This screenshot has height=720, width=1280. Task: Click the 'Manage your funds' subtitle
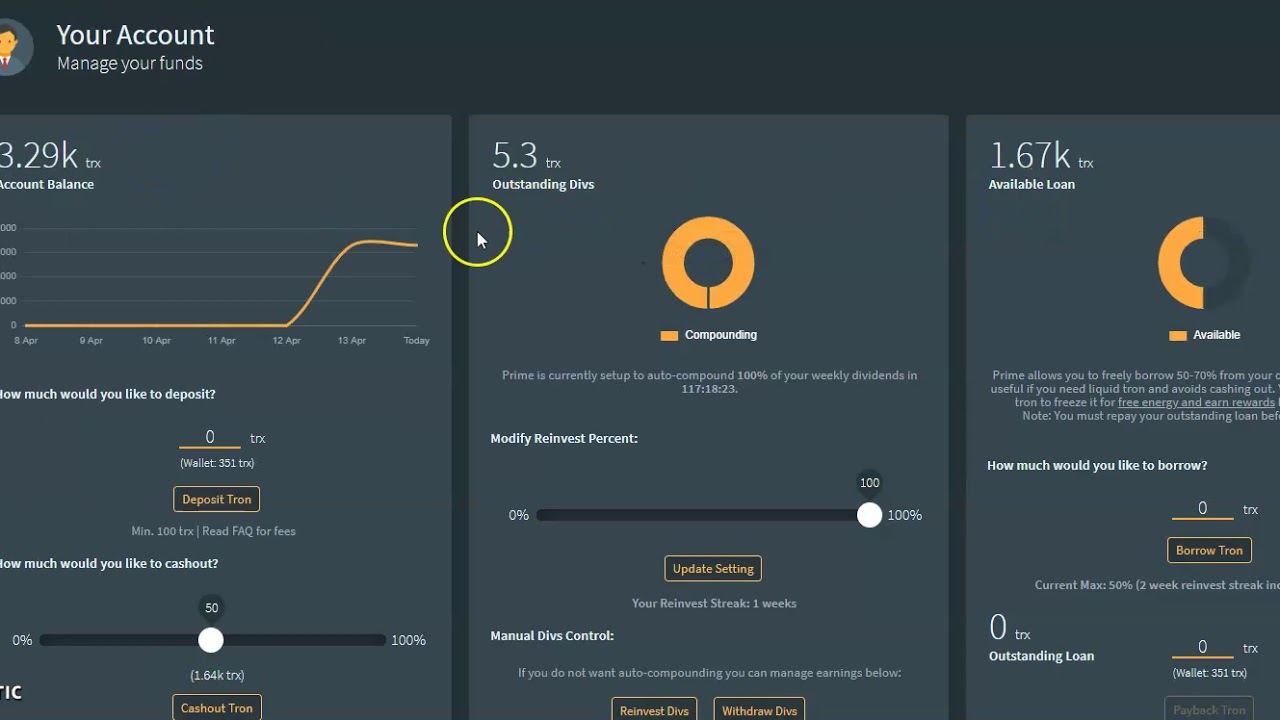[130, 63]
